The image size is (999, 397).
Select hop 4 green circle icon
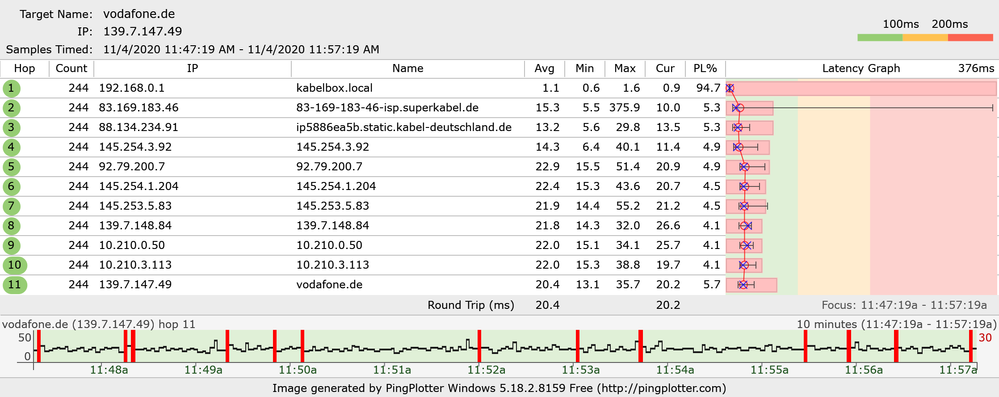point(11,147)
